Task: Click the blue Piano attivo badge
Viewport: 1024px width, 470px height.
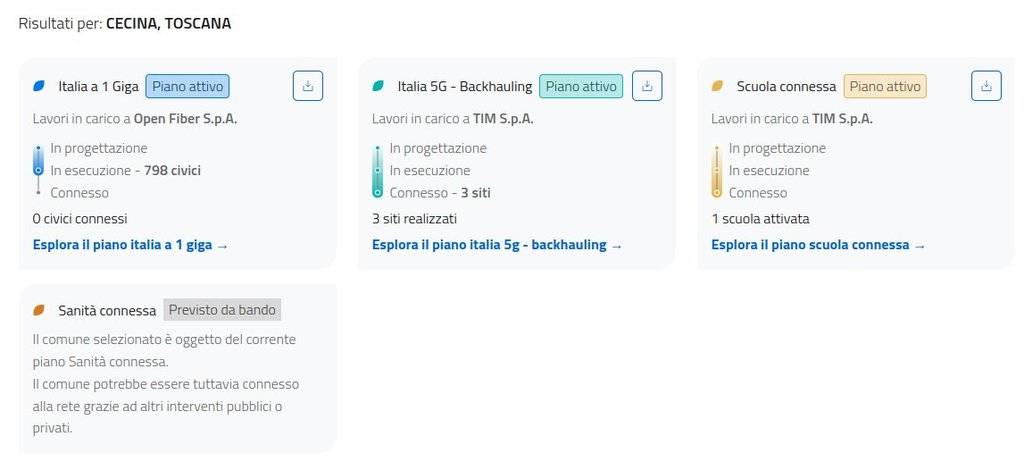Action: [x=187, y=86]
